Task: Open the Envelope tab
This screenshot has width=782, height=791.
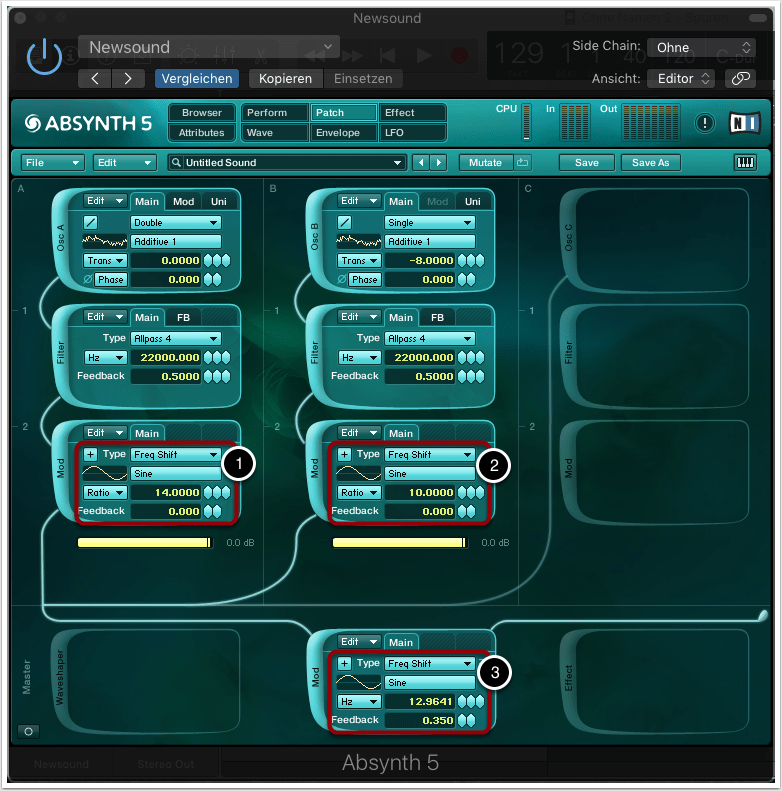Action: tap(344, 133)
